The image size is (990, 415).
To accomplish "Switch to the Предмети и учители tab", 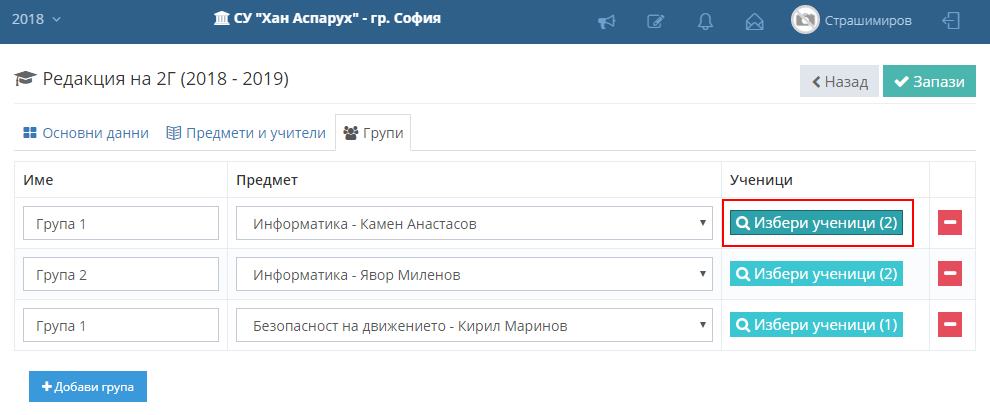I will pyautogui.click(x=246, y=133).
